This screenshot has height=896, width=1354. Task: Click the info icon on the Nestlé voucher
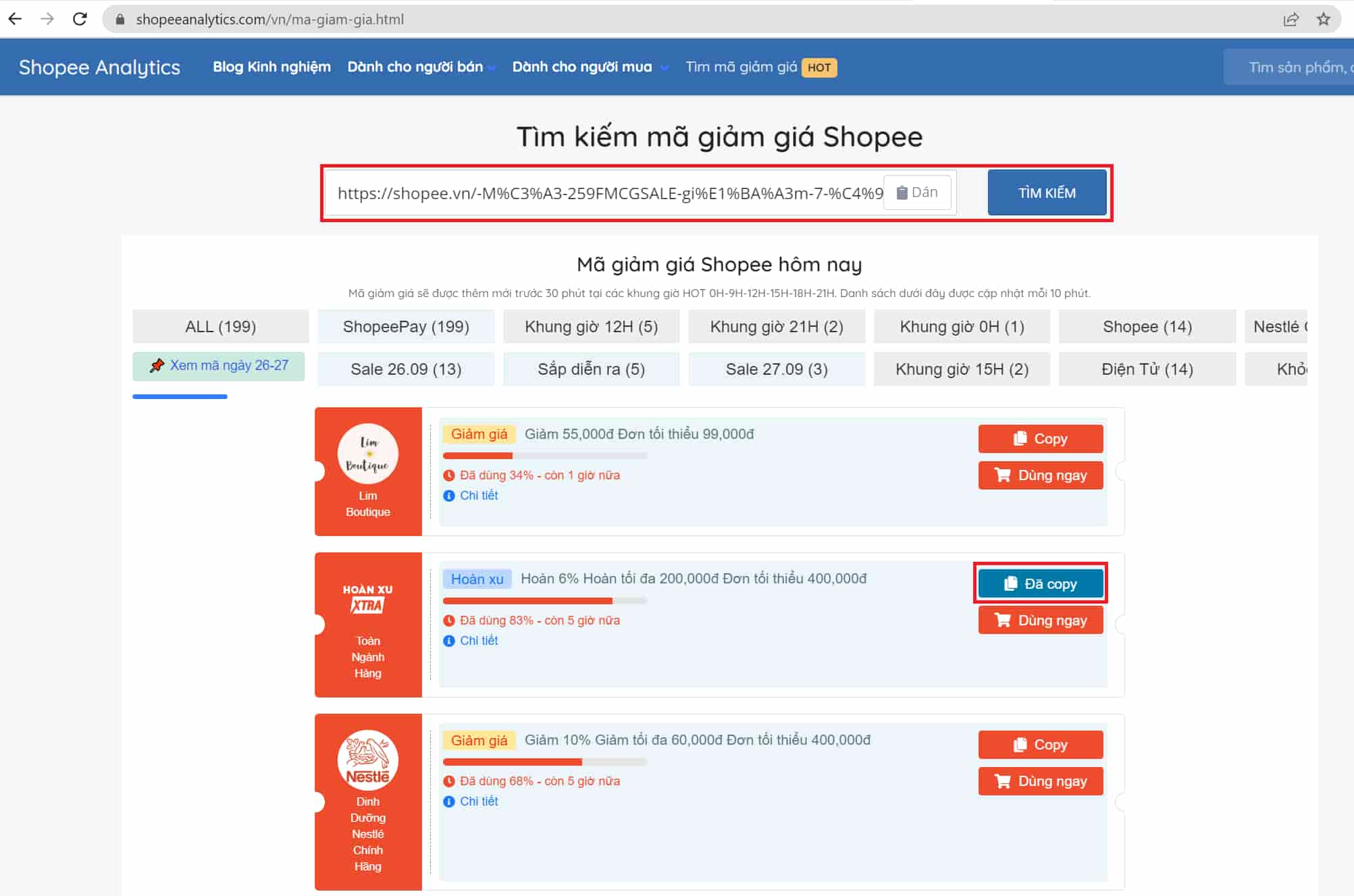pos(449,801)
